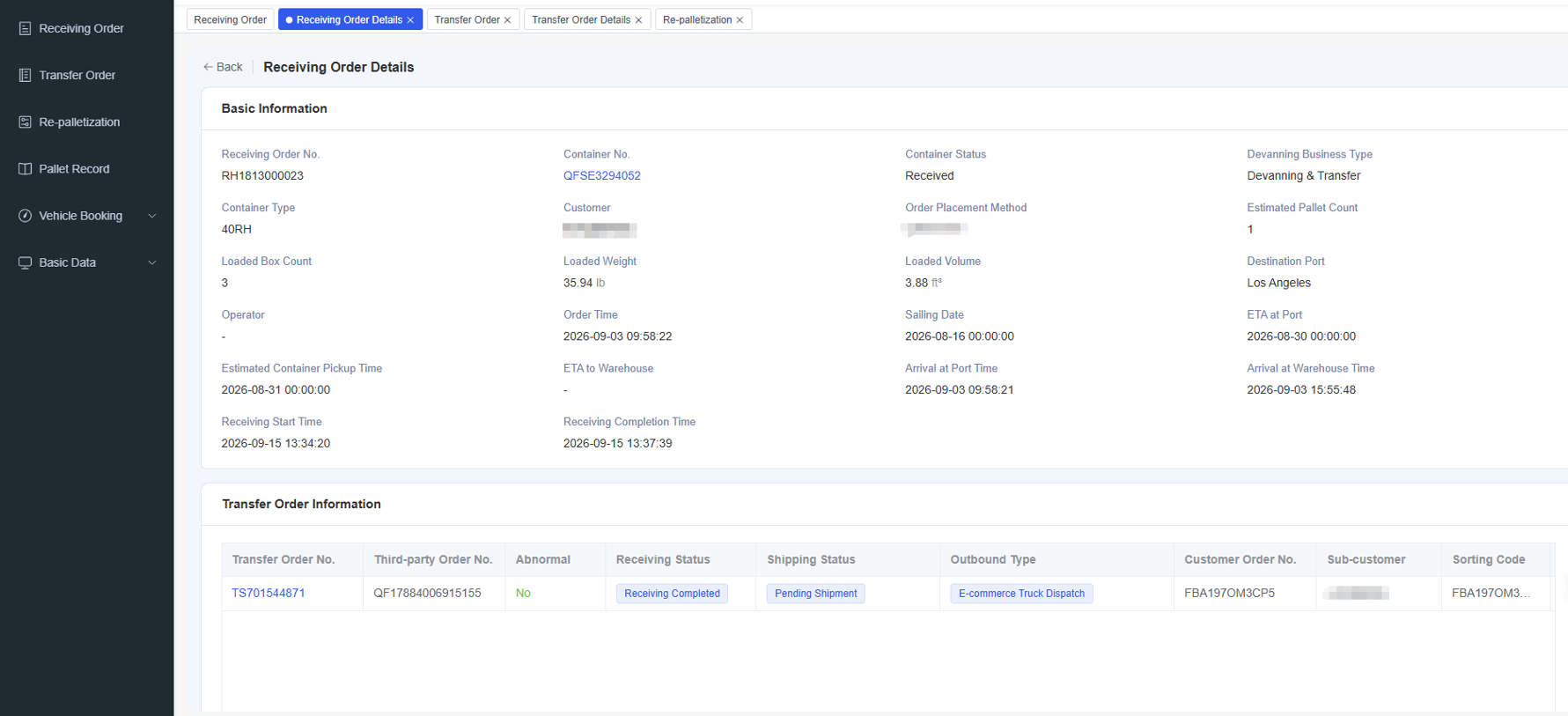
Task: Open Vehicle Booking in the sidebar
Action: pyautogui.click(x=86, y=216)
